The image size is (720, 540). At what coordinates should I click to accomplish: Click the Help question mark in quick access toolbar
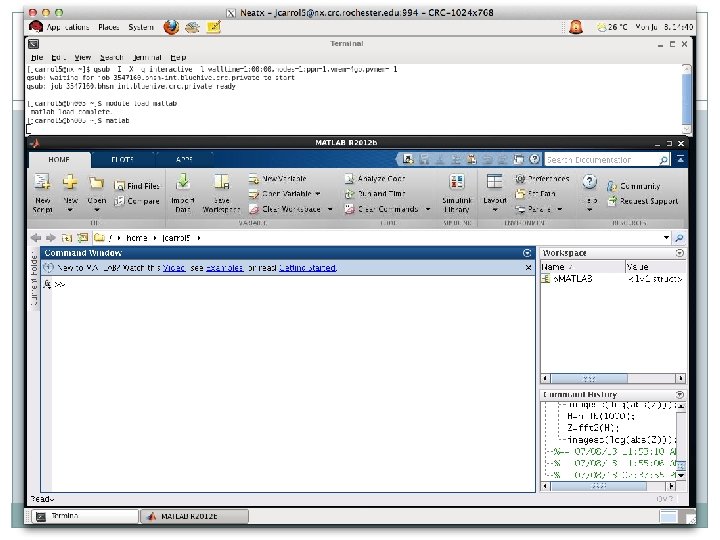534,159
